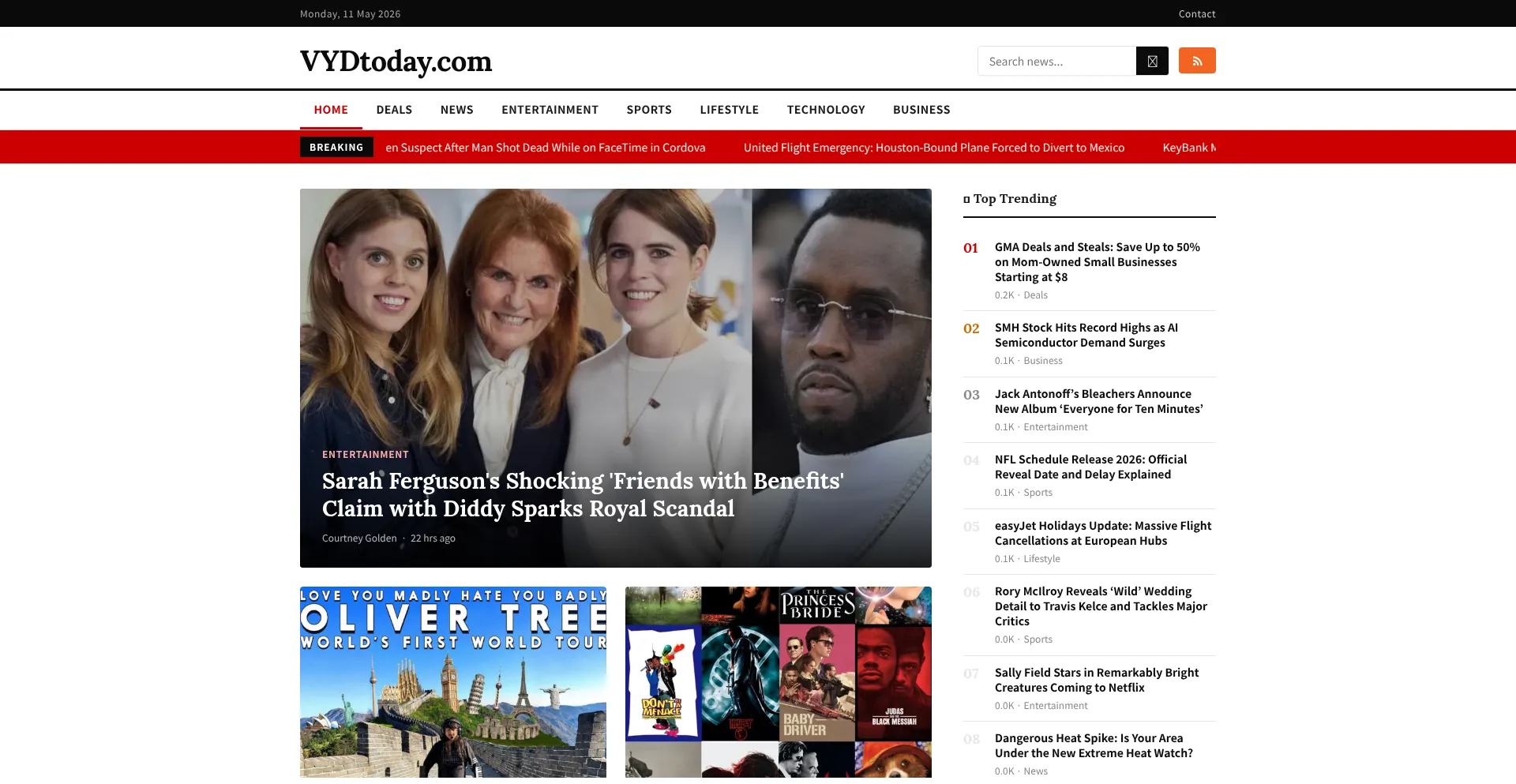The height and width of the screenshot is (784, 1516).
Task: Open Jack Antonoff's Bleachers album story
Action: (1099, 401)
